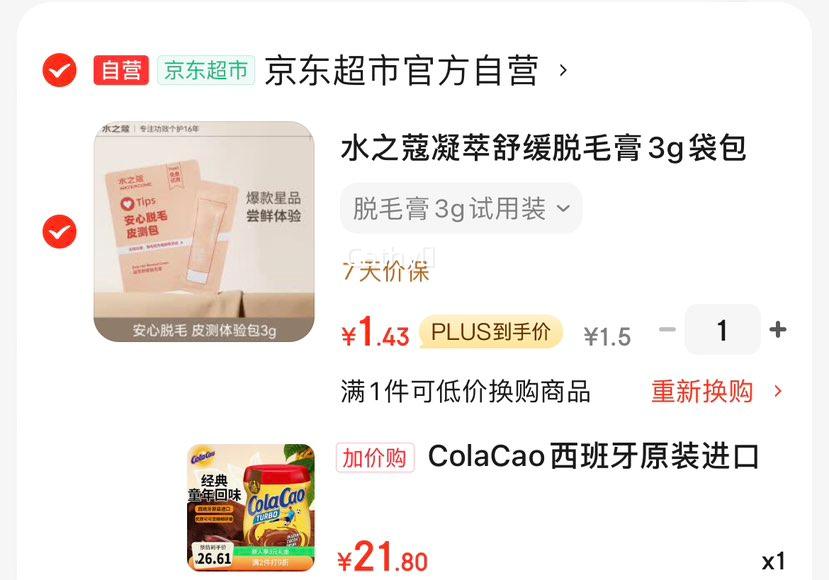Tap the quantity field showing 1

[x=722, y=330]
